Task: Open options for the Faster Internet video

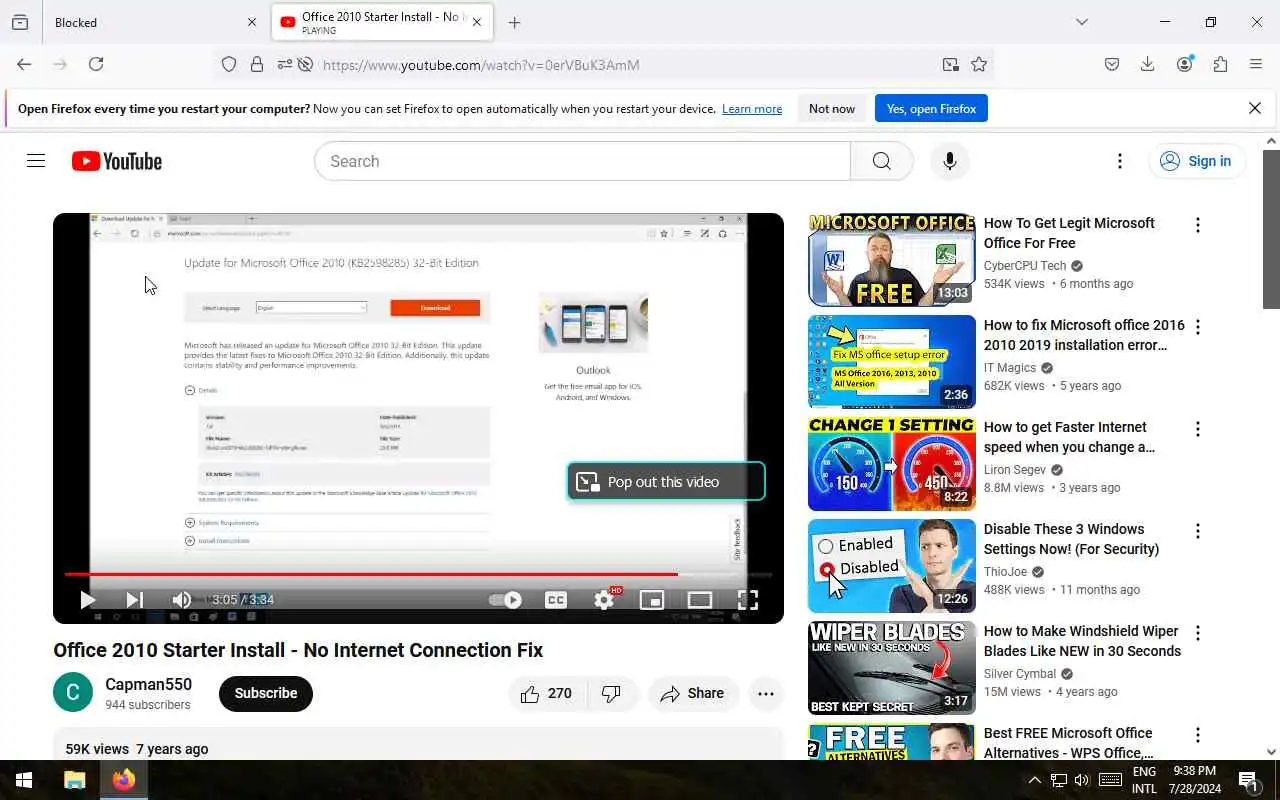Action: (1197, 429)
